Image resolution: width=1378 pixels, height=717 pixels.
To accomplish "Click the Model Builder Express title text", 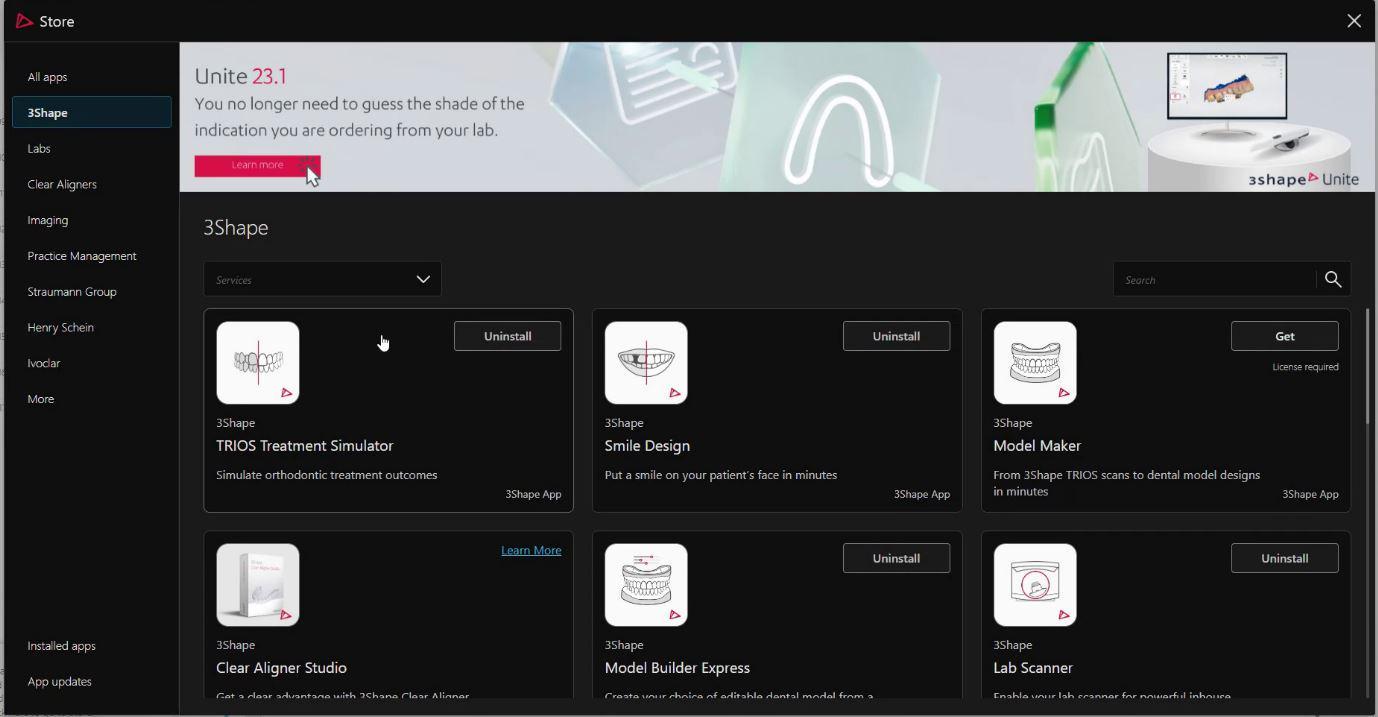I will click(x=677, y=668).
